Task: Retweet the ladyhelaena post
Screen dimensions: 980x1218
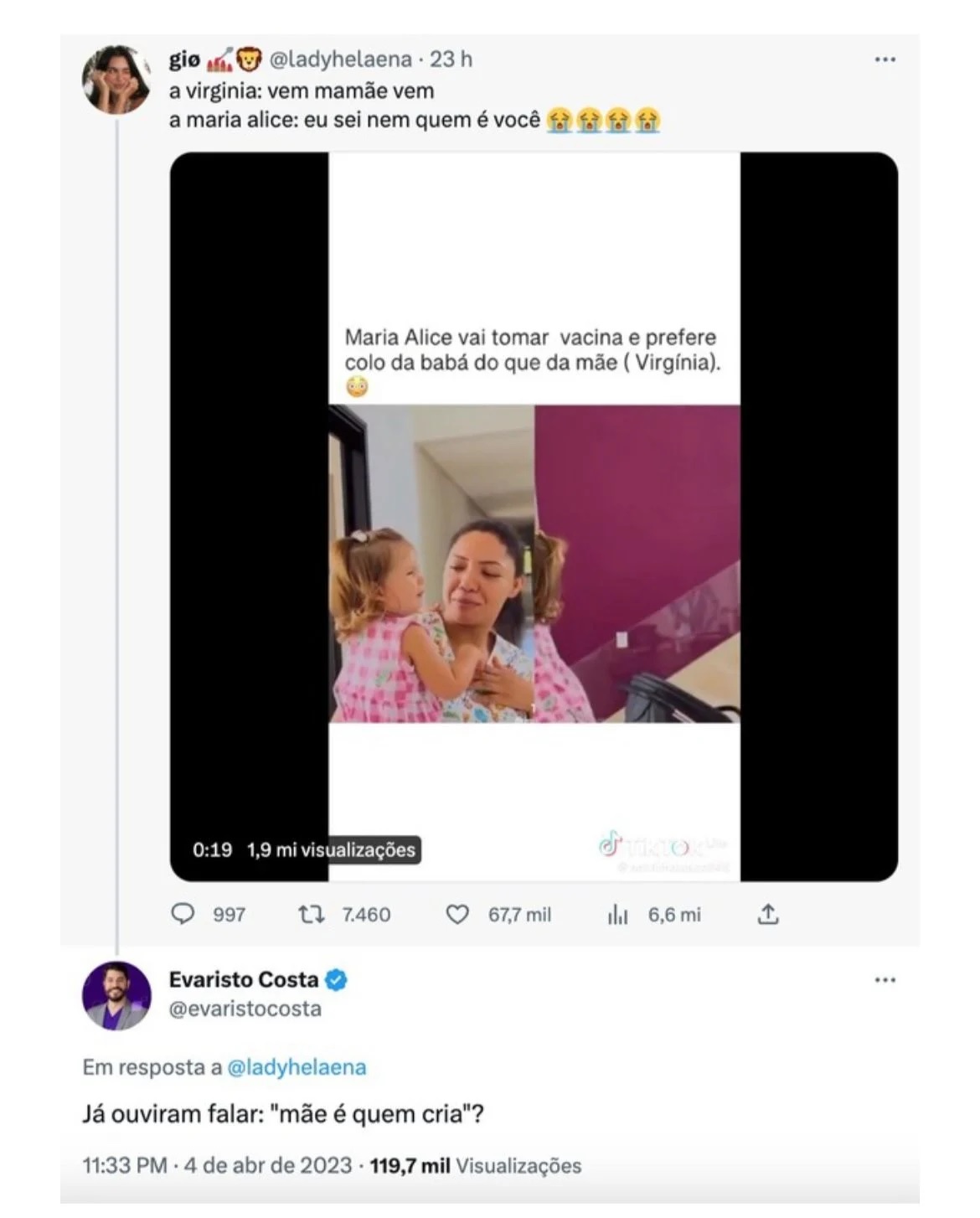Action: pos(312,914)
